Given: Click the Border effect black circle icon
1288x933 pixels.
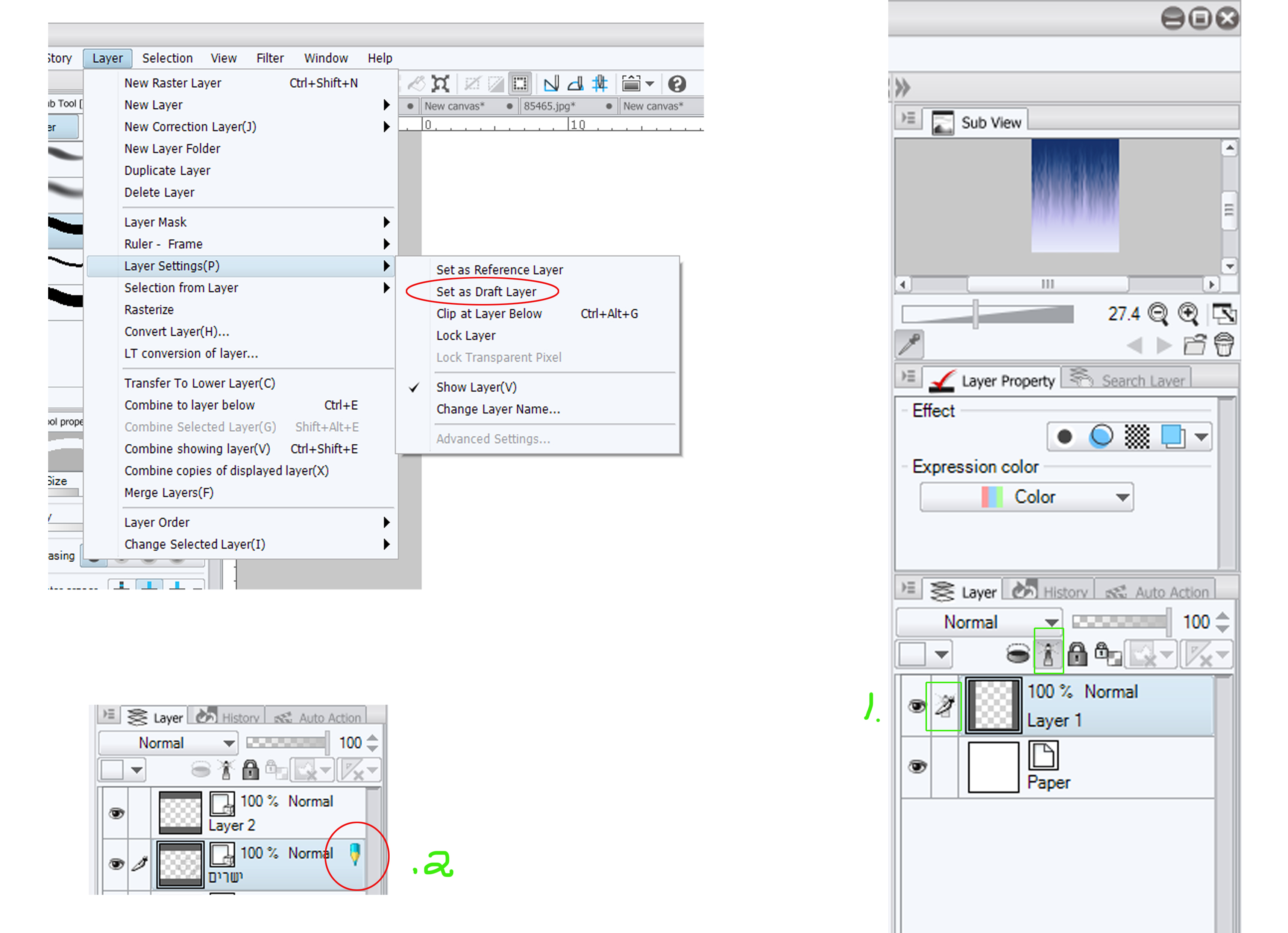Looking at the screenshot, I should tap(1065, 436).
